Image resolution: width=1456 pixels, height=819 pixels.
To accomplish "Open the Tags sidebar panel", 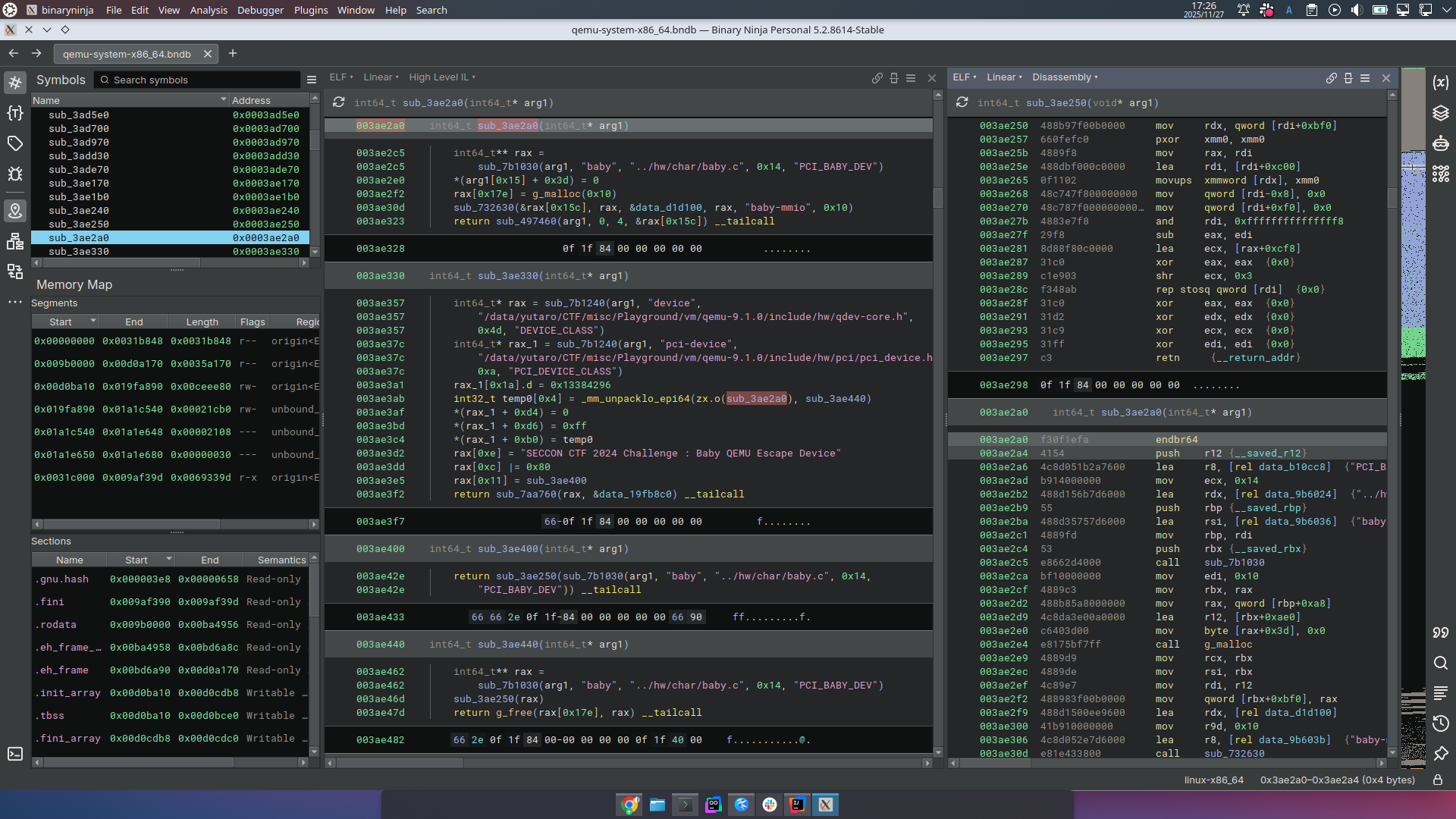I will (15, 143).
